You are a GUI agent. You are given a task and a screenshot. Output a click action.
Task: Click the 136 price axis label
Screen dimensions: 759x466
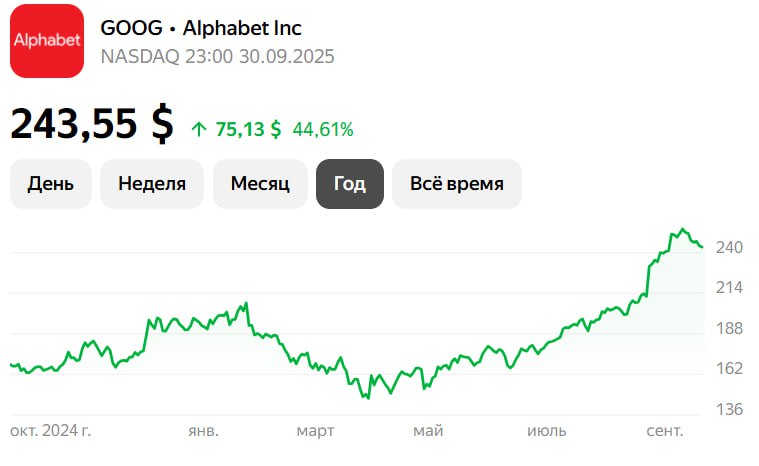click(x=729, y=409)
